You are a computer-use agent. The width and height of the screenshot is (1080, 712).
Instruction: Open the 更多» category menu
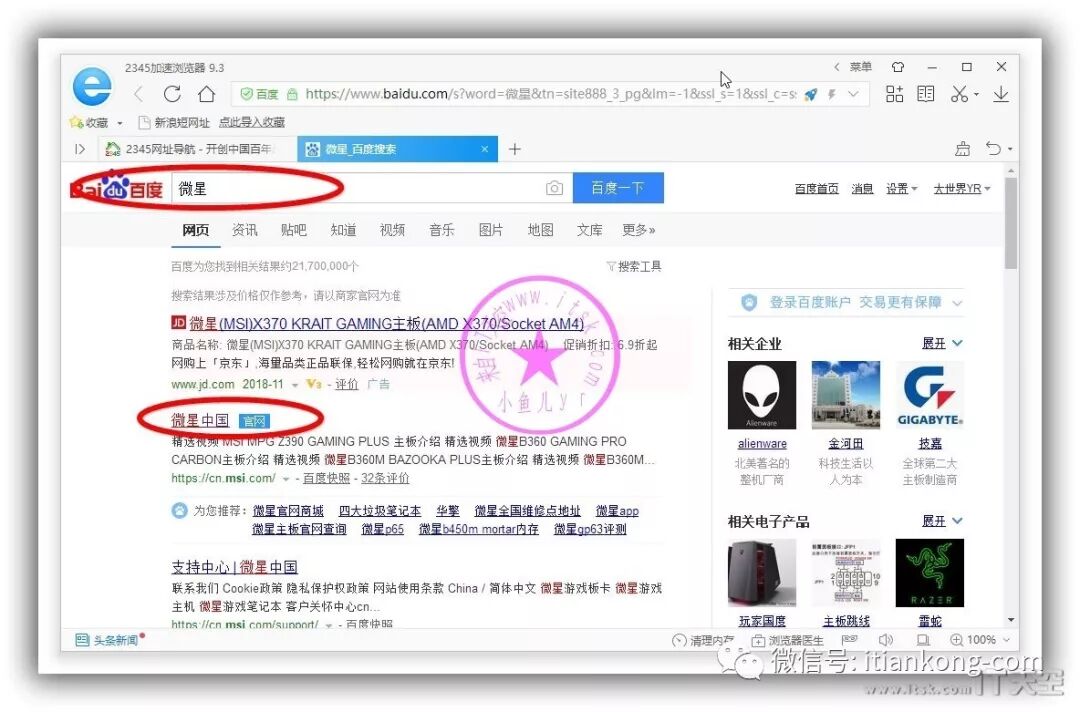point(638,230)
